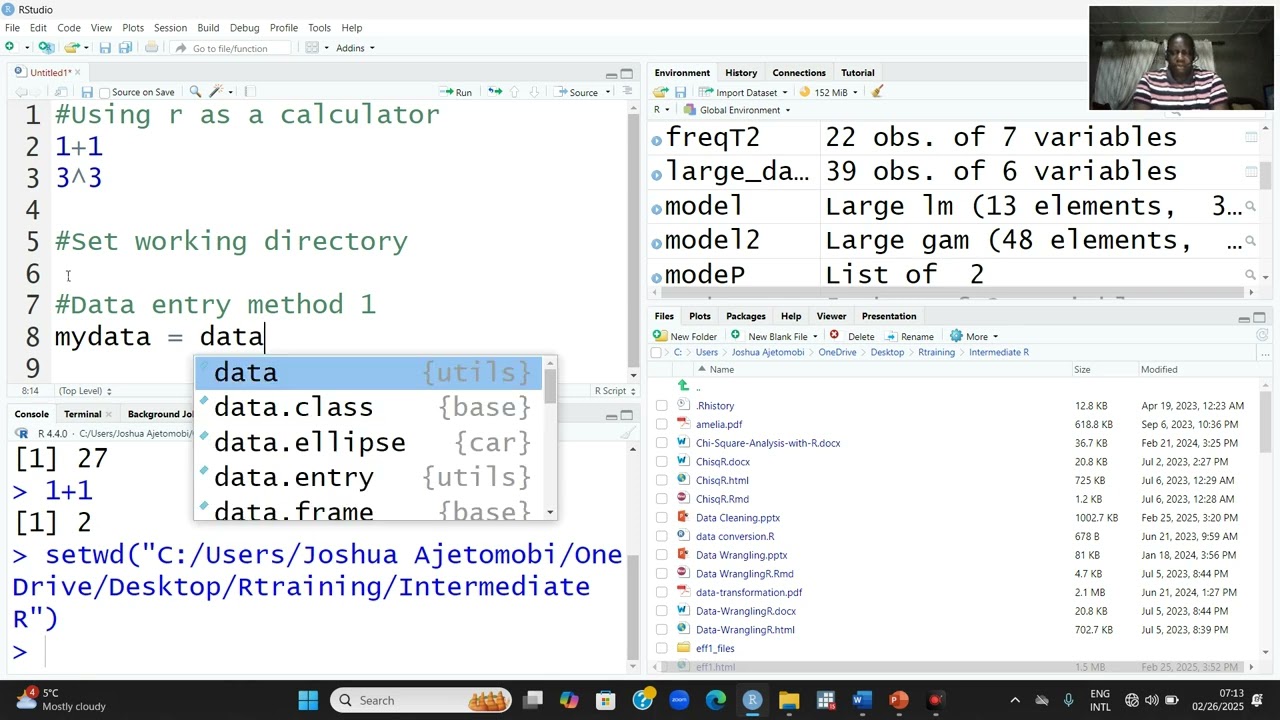Expand the modeP list entry

(x=656, y=278)
